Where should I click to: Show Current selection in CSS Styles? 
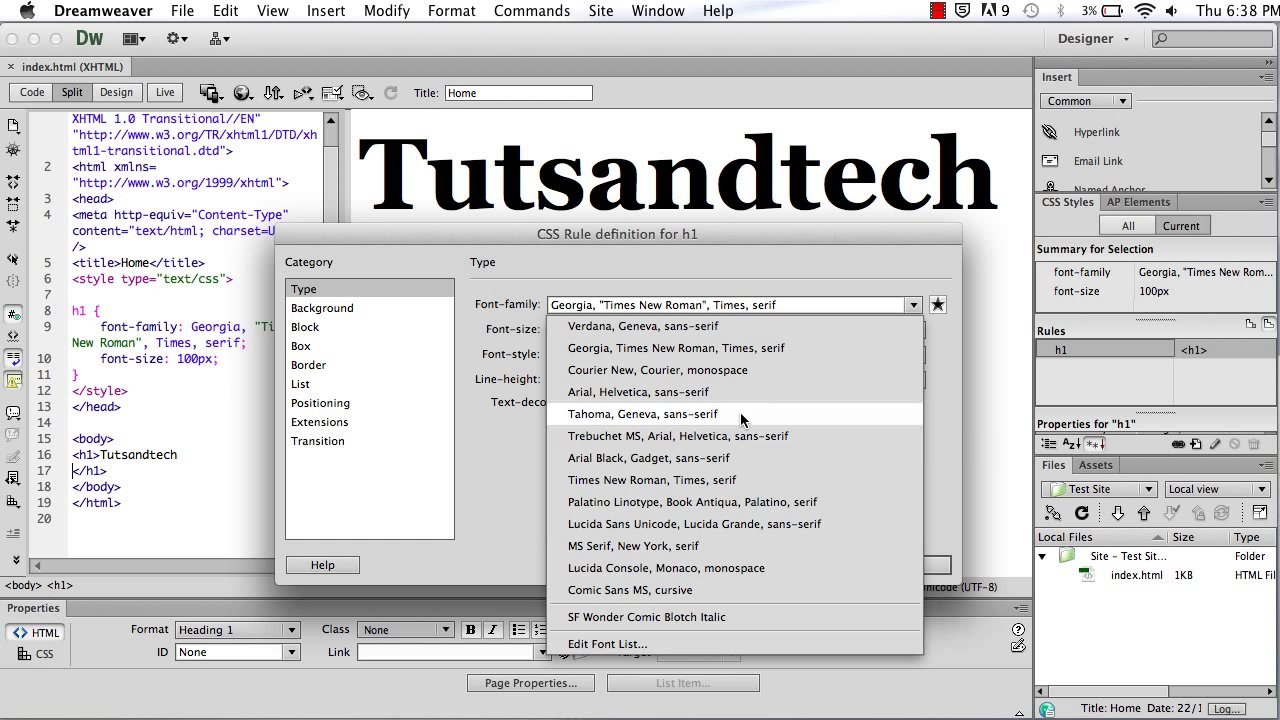tap(1181, 226)
